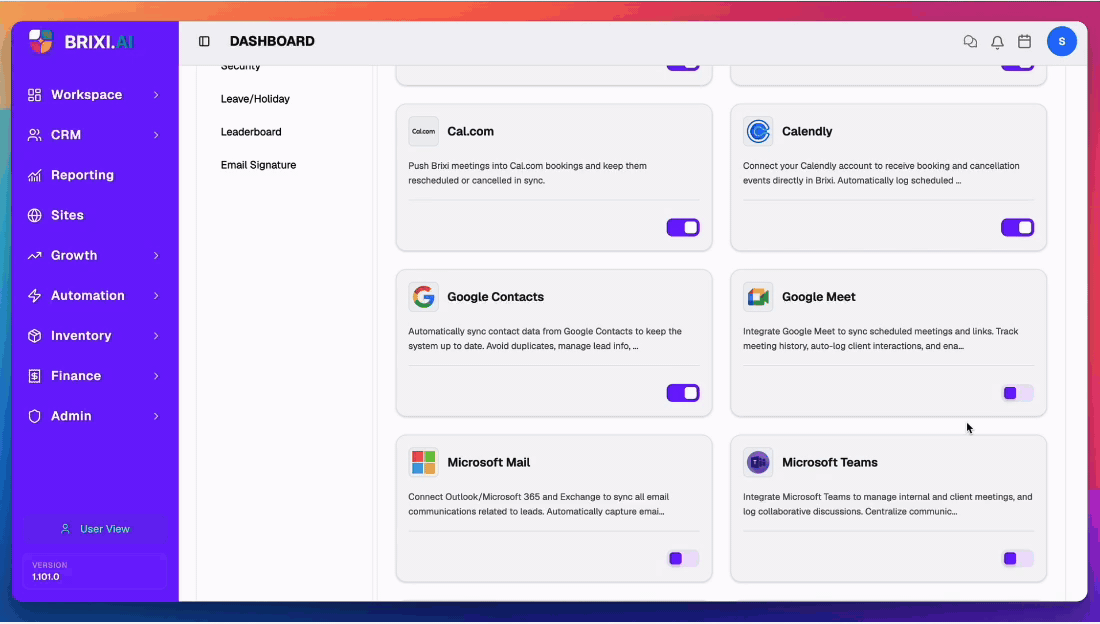
Task: Open the Email Signature settings section
Action: 258,165
